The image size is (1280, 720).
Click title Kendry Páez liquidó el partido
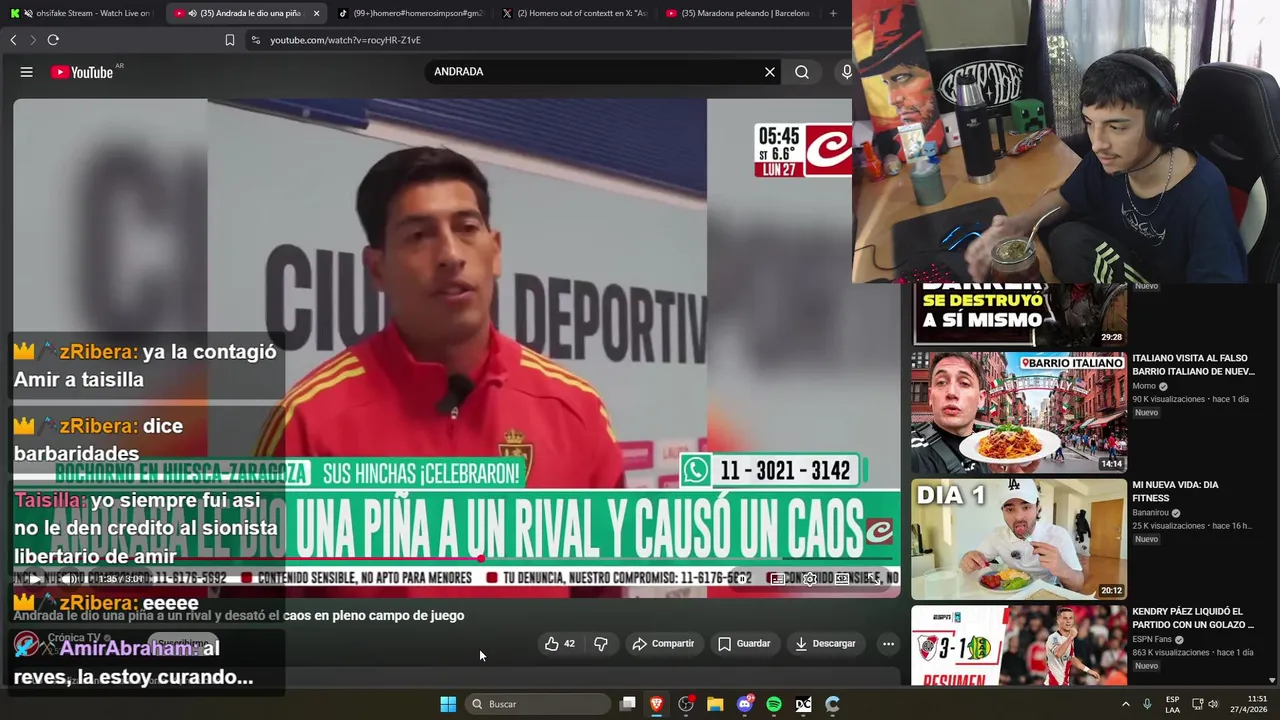[x=1193, y=618]
